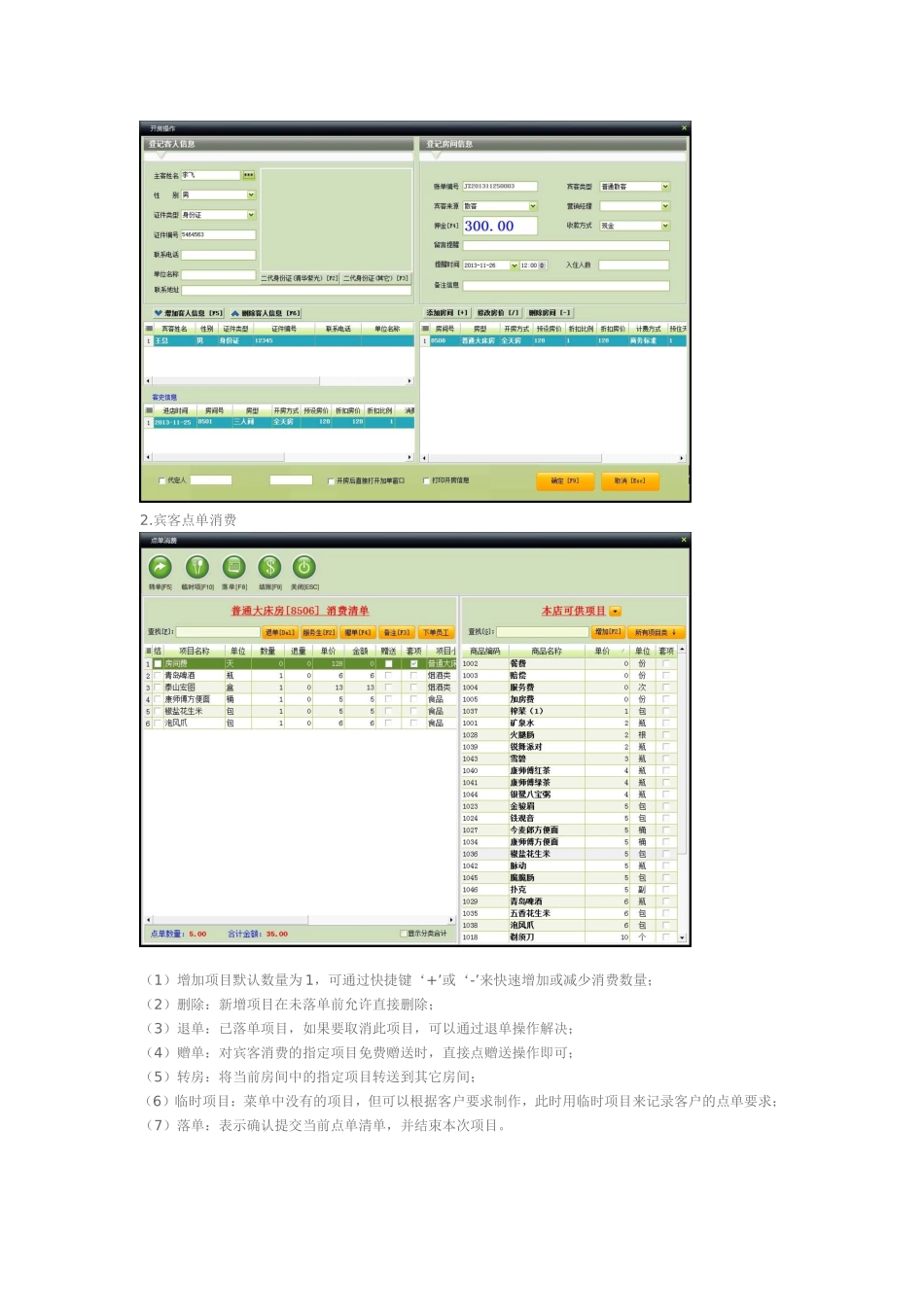Click the 二代身份证(其它) [F3] button
The height and width of the screenshot is (1307, 924).
pyautogui.click(x=377, y=278)
